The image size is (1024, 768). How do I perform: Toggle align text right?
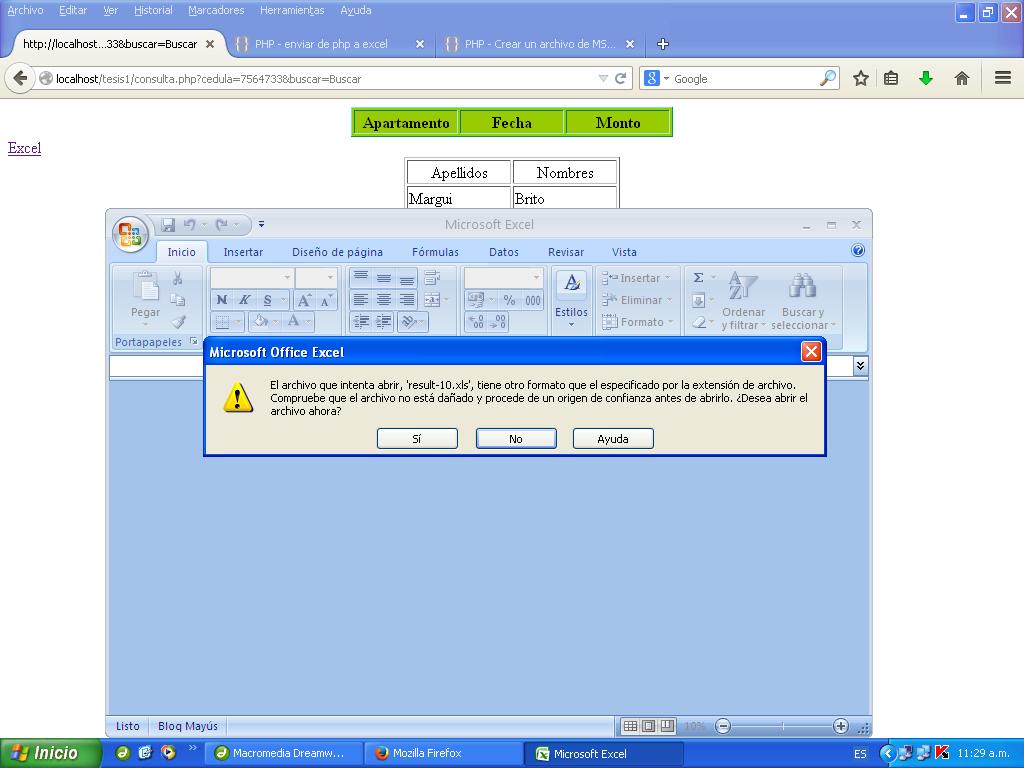[x=407, y=300]
